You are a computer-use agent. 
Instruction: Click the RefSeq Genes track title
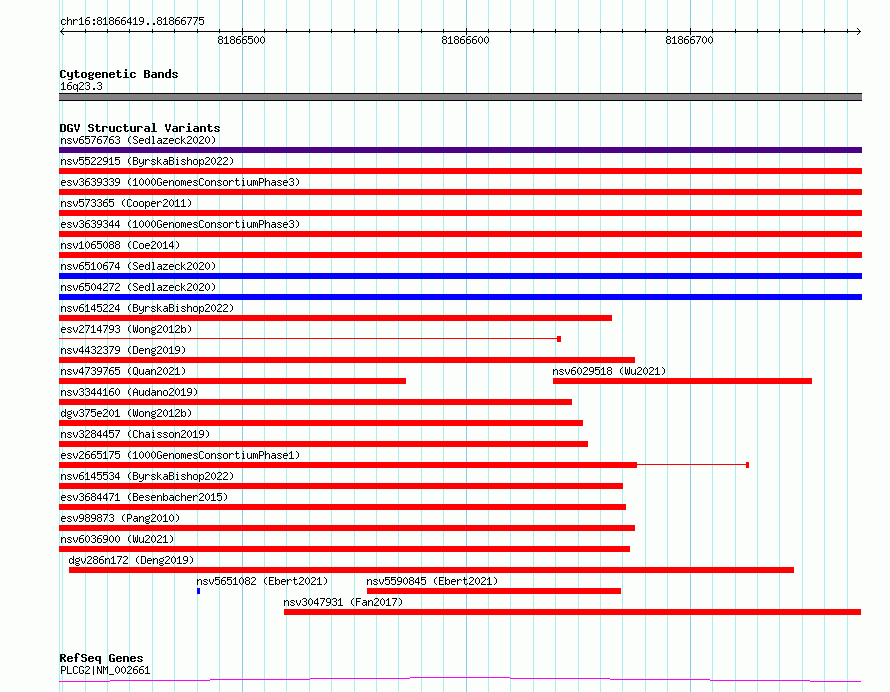coord(101,658)
